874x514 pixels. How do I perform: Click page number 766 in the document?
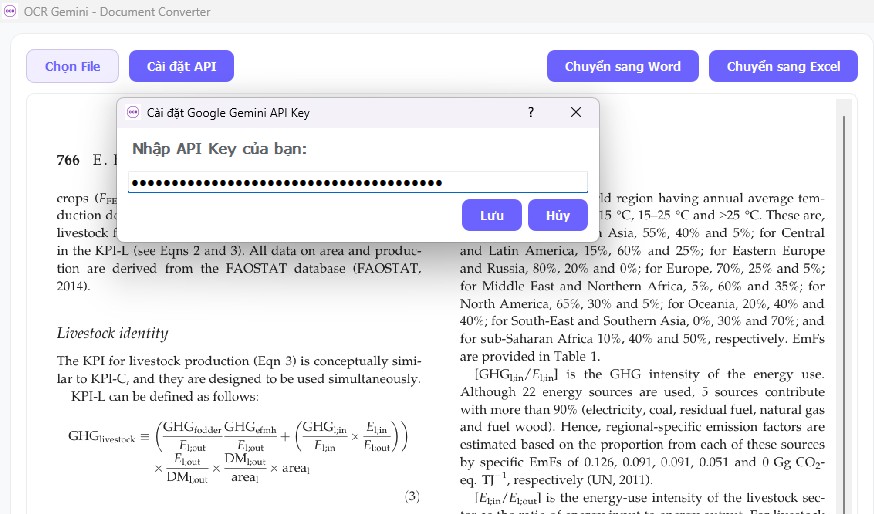tap(68, 160)
